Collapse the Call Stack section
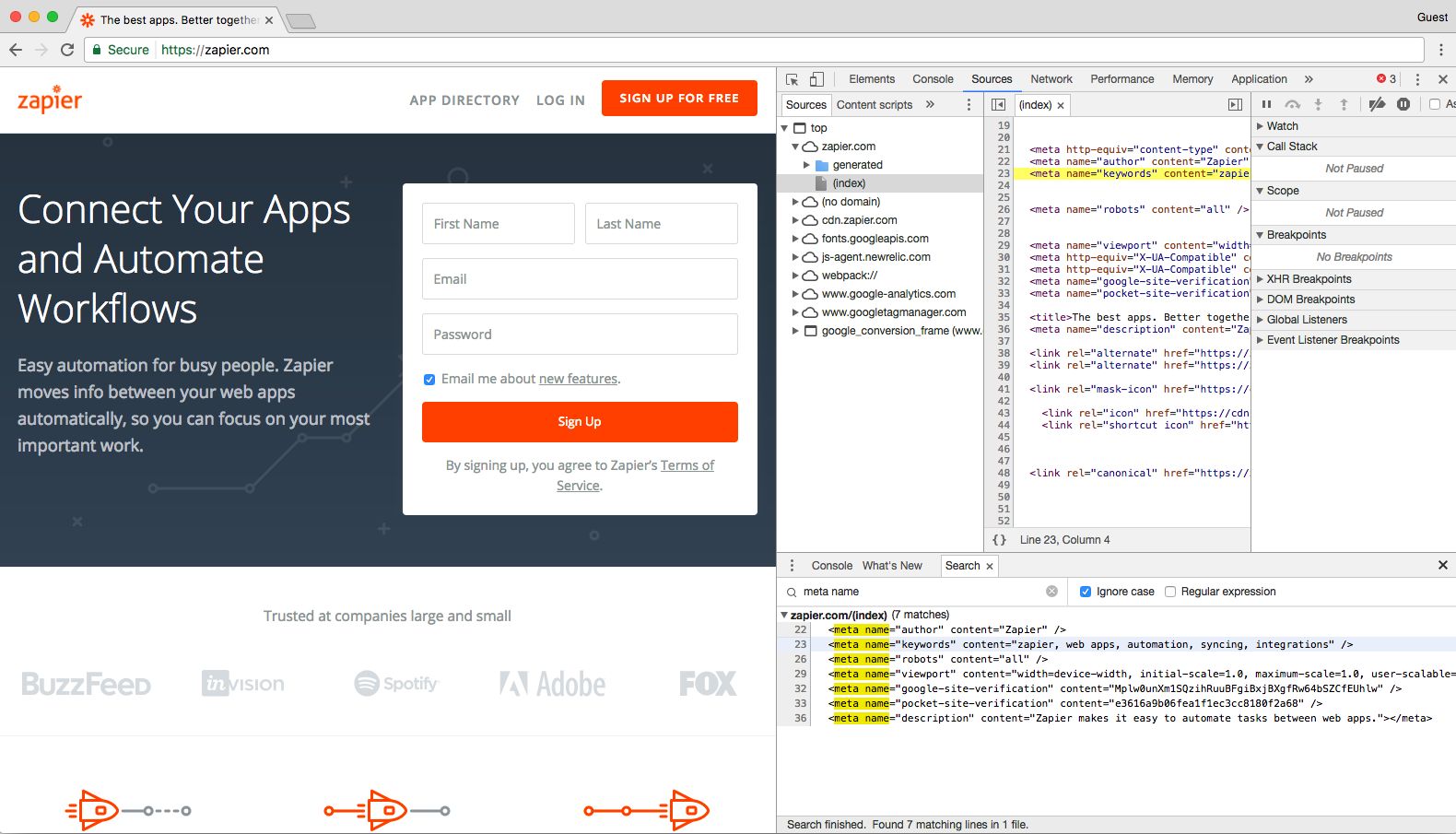This screenshot has height=834, width=1456. 1260,147
